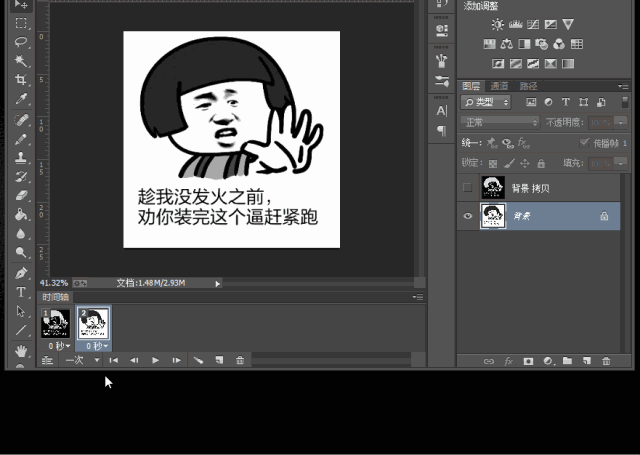Toggle lock position
Image resolution: width=640 pixels, height=455 pixels.
click(x=525, y=164)
